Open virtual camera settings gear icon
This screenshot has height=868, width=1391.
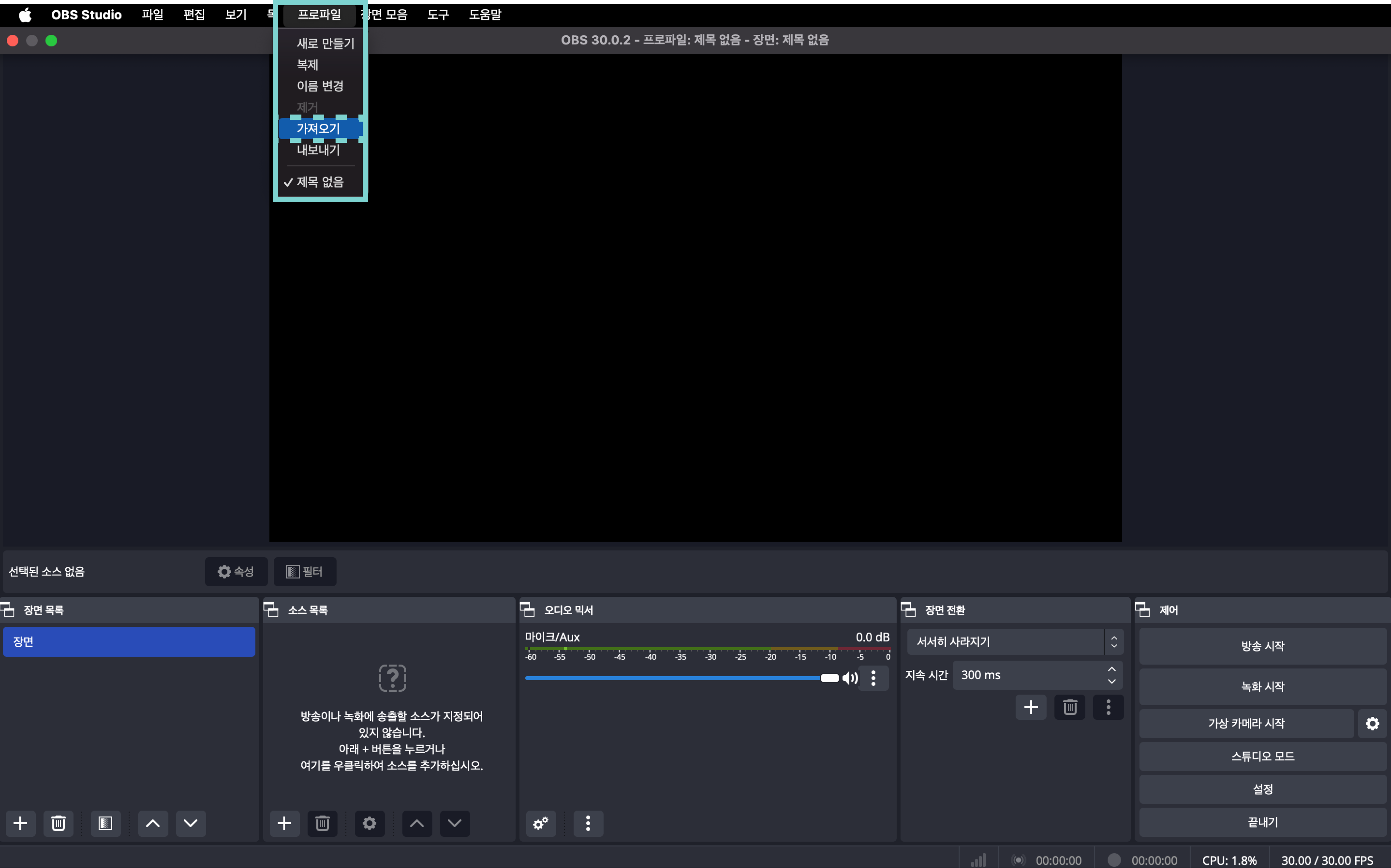coord(1372,723)
